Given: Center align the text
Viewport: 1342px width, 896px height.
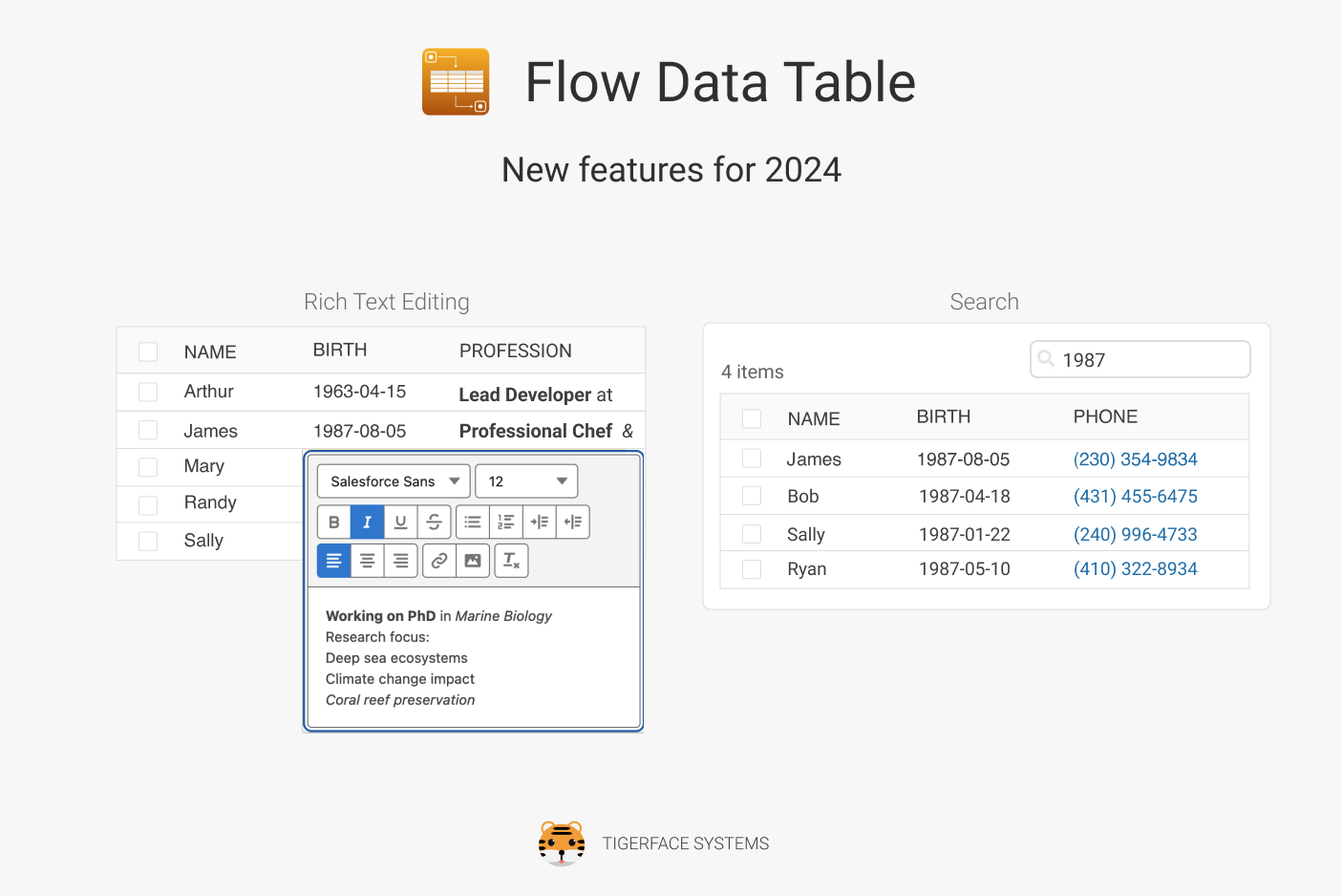Looking at the screenshot, I should [x=367, y=561].
